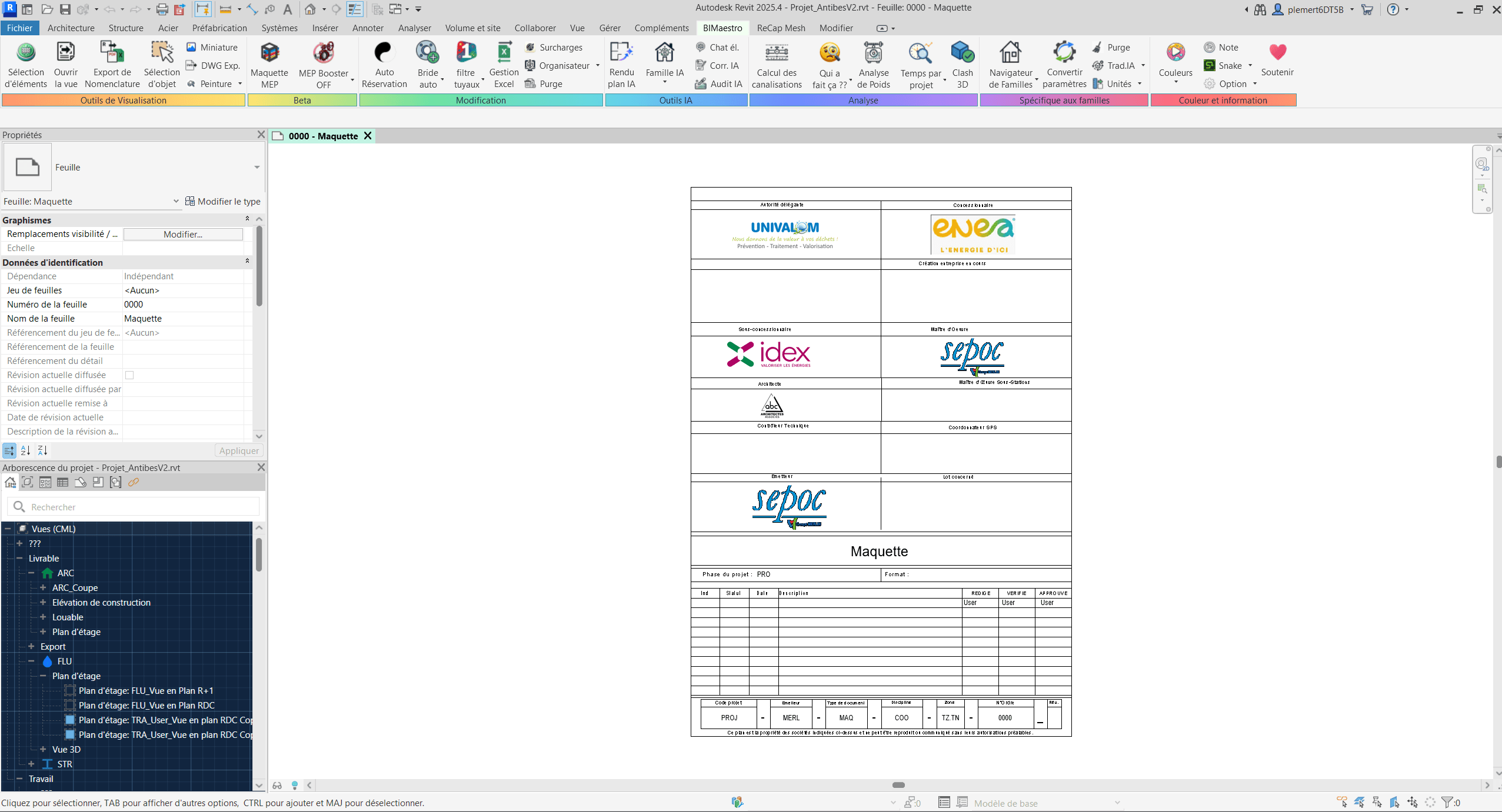
Task: Click Modifier le type
Action: pyautogui.click(x=223, y=201)
